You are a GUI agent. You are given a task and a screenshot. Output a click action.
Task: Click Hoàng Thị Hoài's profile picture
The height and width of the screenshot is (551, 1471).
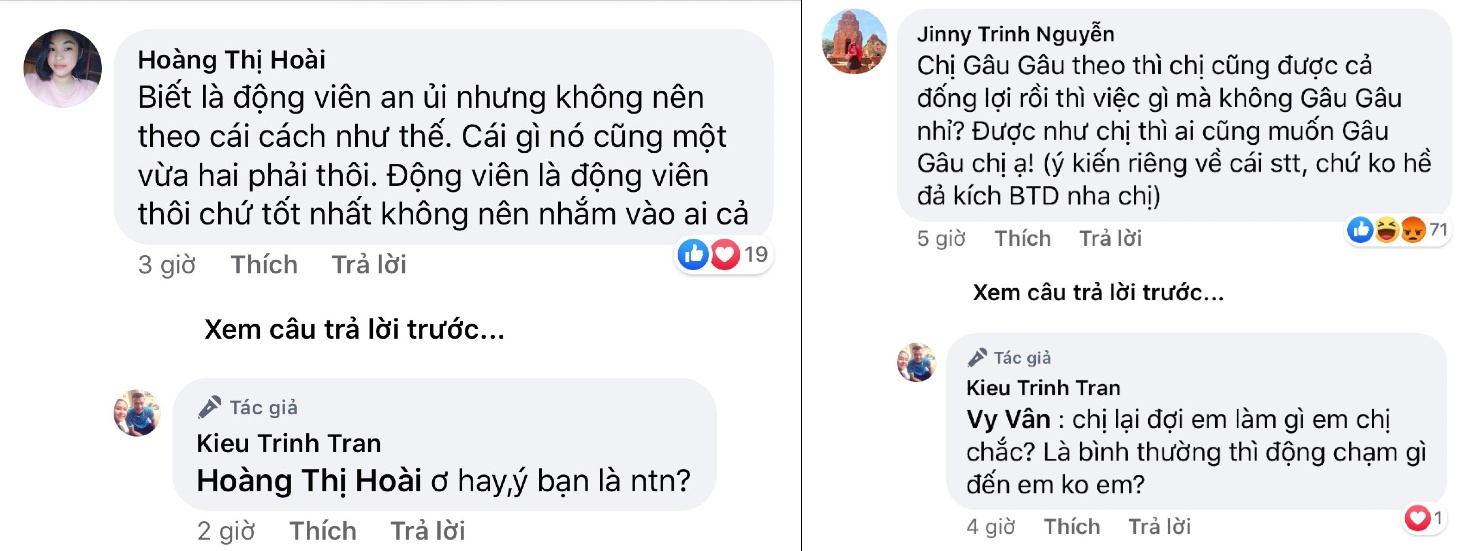coord(62,68)
